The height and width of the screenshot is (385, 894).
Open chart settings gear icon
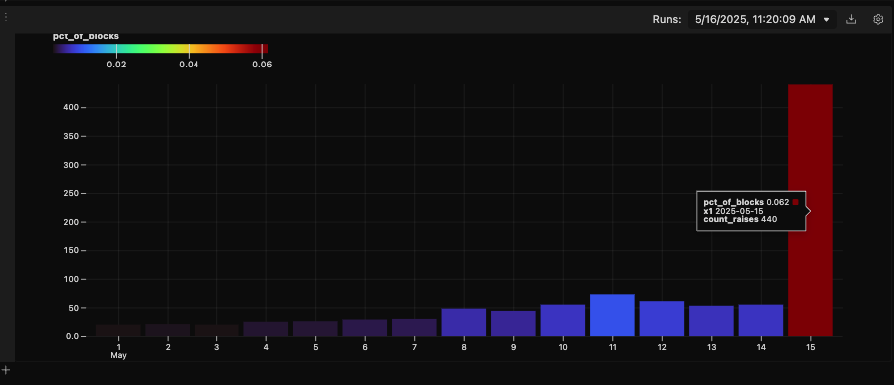[x=878, y=19]
